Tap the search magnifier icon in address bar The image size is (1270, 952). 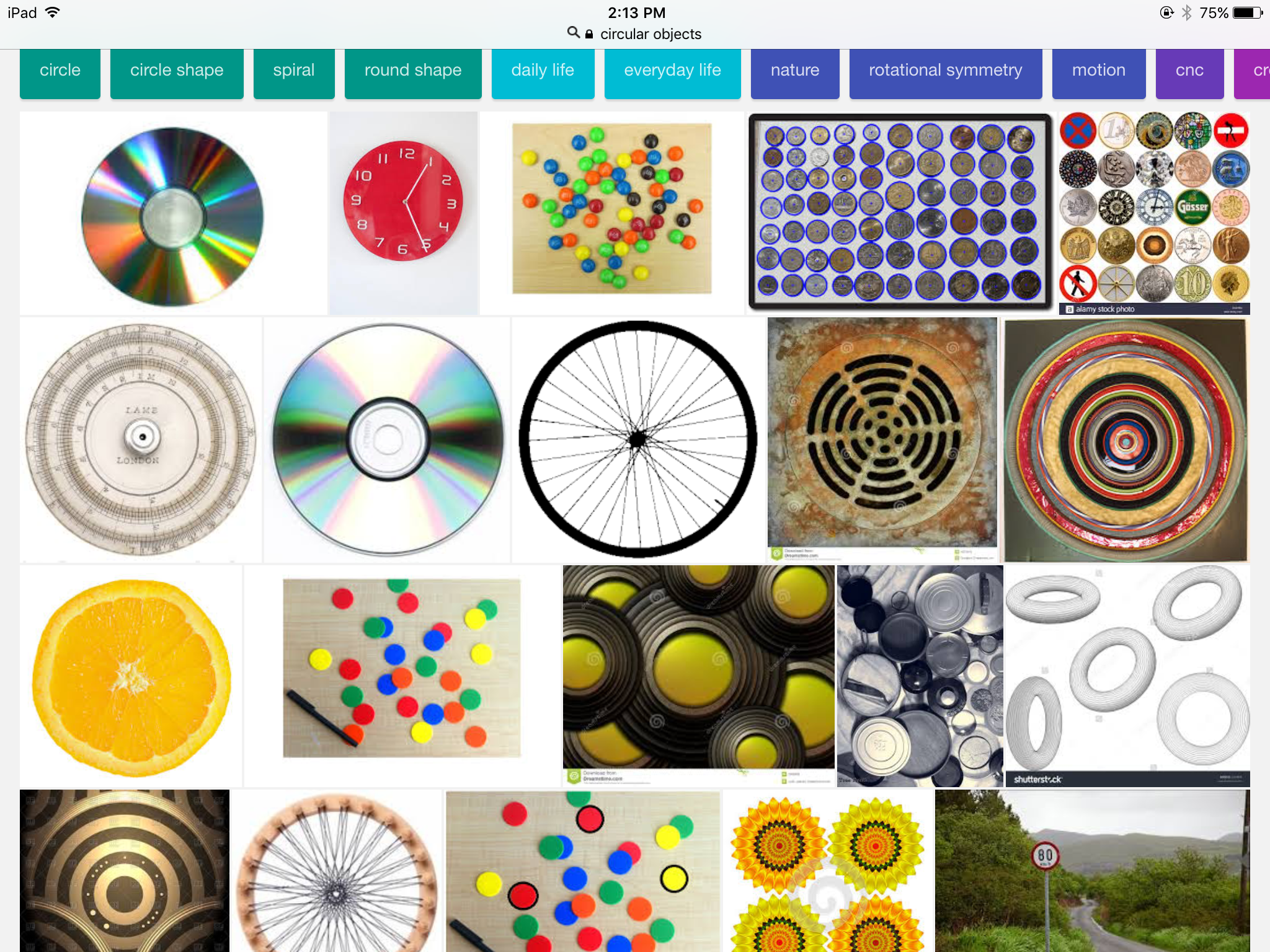point(574,32)
